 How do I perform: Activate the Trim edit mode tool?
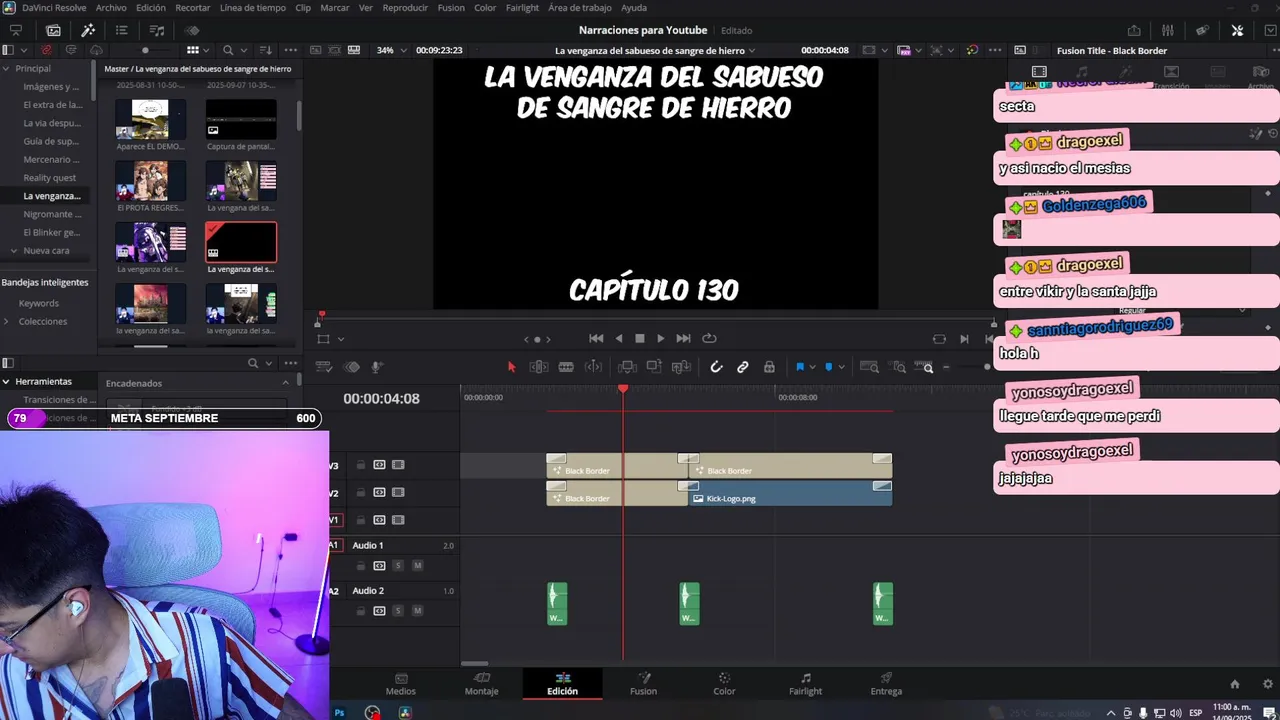point(538,367)
